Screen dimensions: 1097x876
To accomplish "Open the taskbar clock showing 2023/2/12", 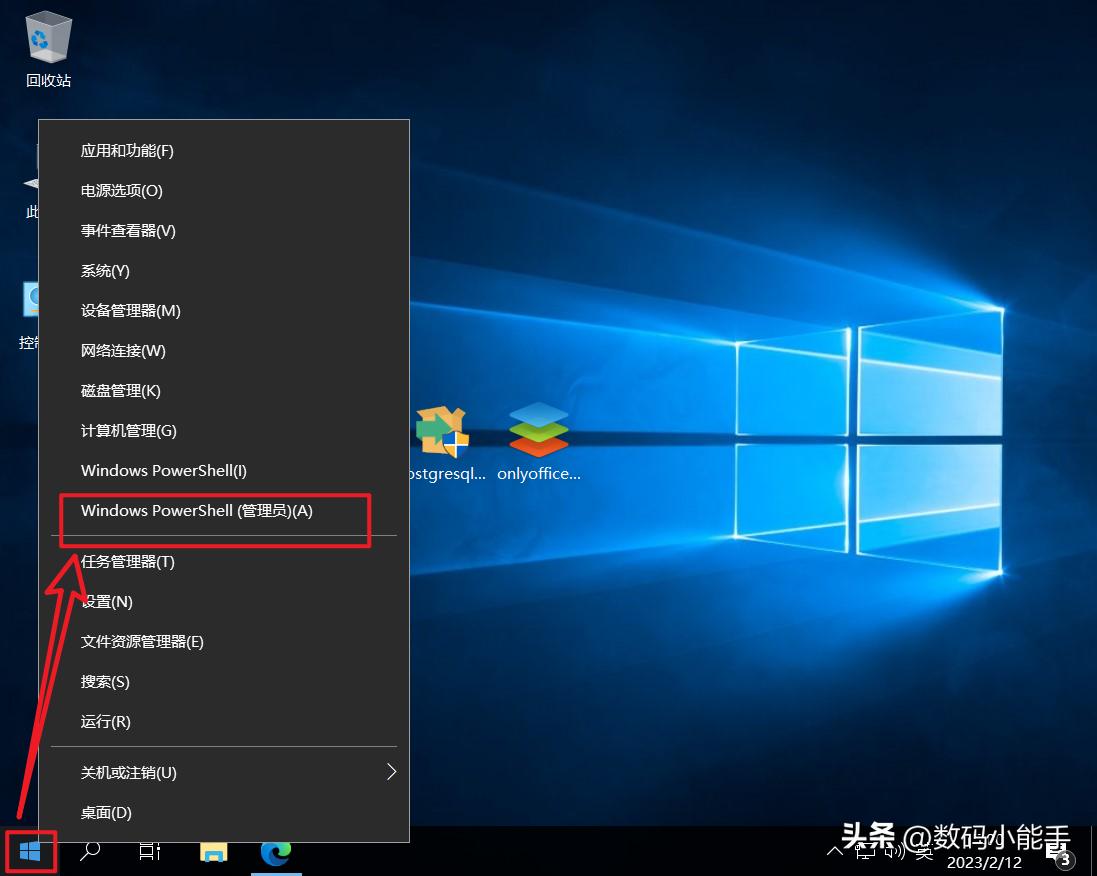I will (x=984, y=862).
